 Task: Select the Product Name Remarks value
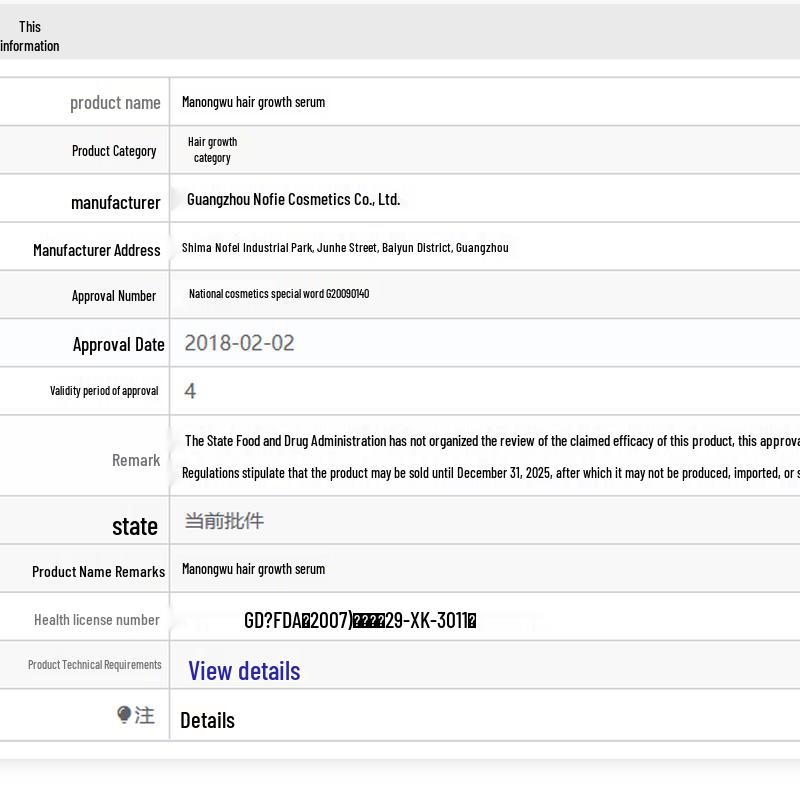tap(253, 569)
